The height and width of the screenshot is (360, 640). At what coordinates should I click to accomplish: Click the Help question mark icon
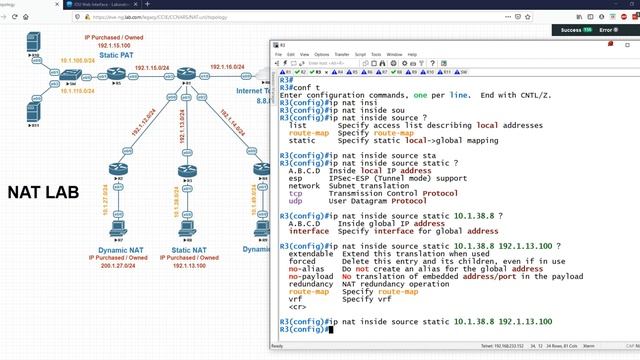pos(433,63)
